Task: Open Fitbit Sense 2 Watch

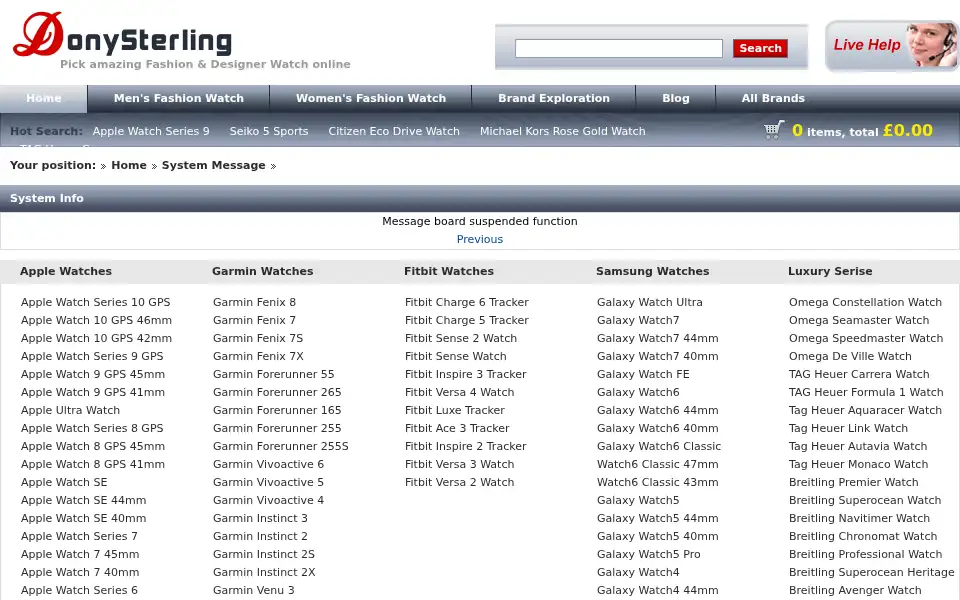Action: pyautogui.click(x=460, y=338)
